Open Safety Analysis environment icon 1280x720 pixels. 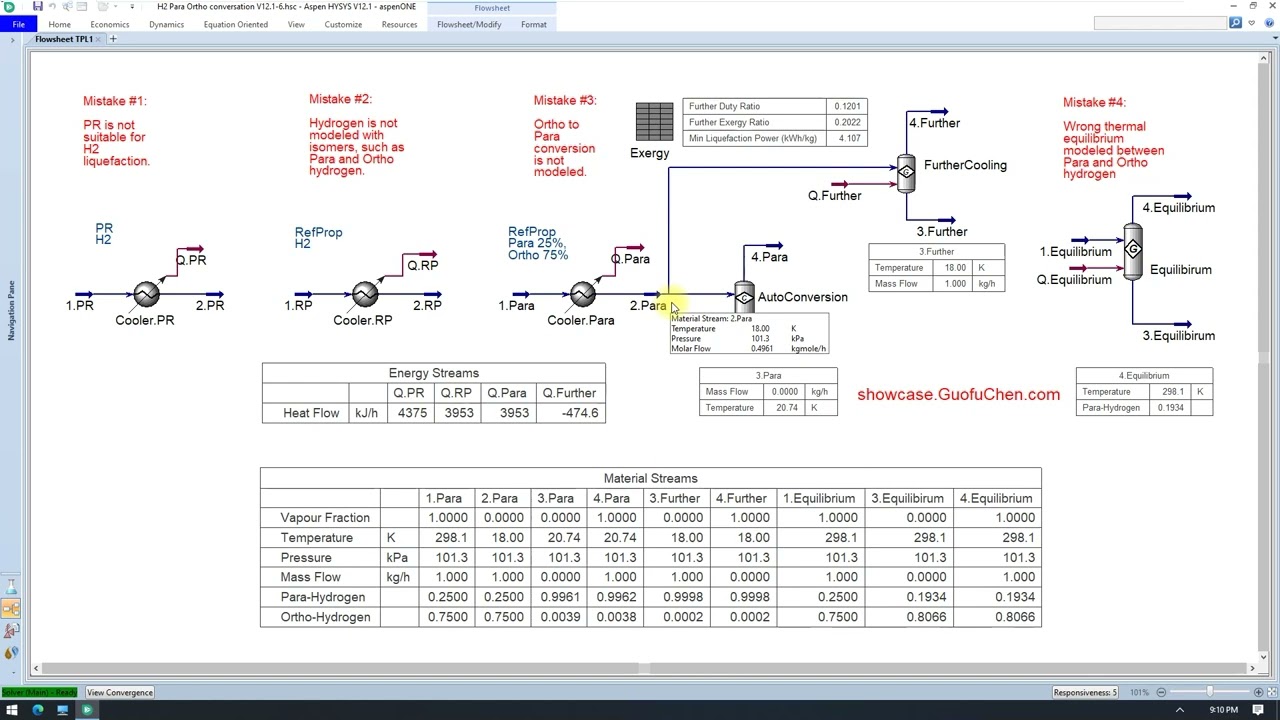(11, 631)
